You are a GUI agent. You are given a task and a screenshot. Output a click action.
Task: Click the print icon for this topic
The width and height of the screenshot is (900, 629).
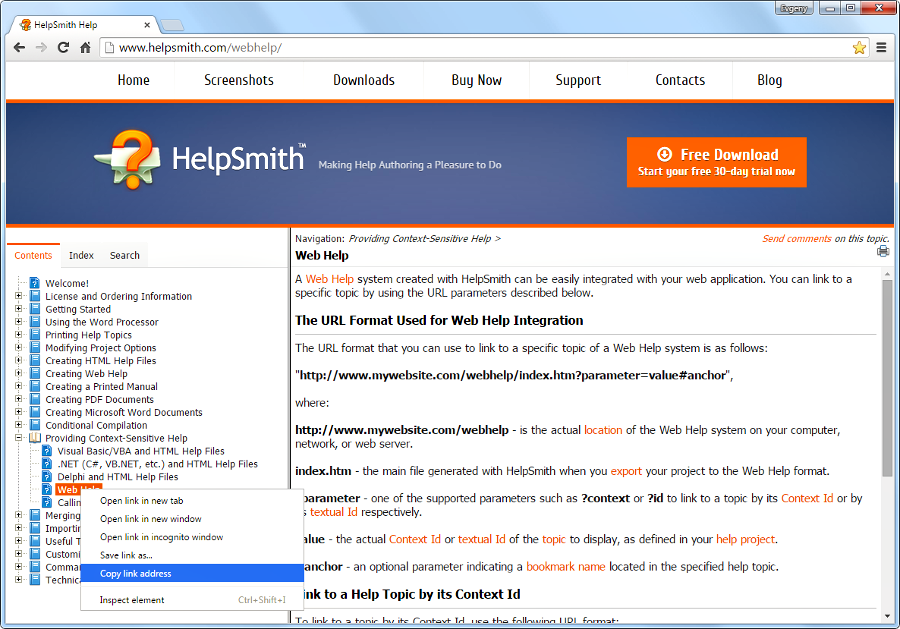point(883,251)
